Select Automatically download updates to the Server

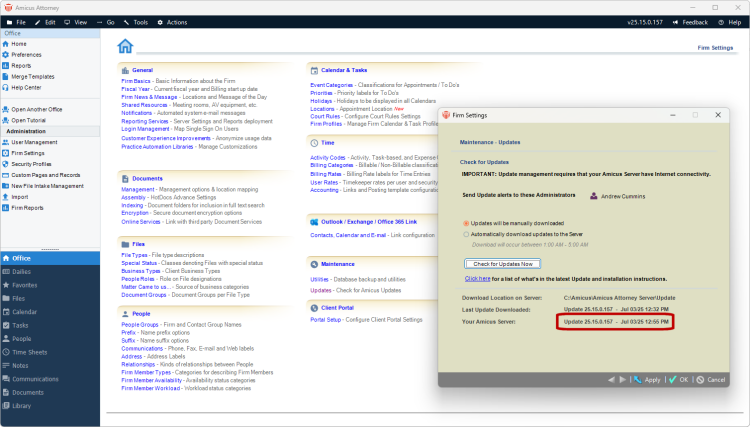tap(466, 234)
